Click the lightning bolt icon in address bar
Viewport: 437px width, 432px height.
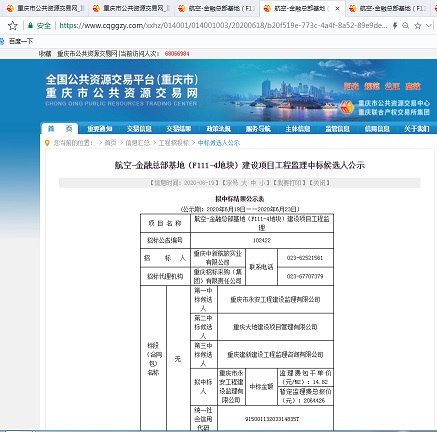395,26
